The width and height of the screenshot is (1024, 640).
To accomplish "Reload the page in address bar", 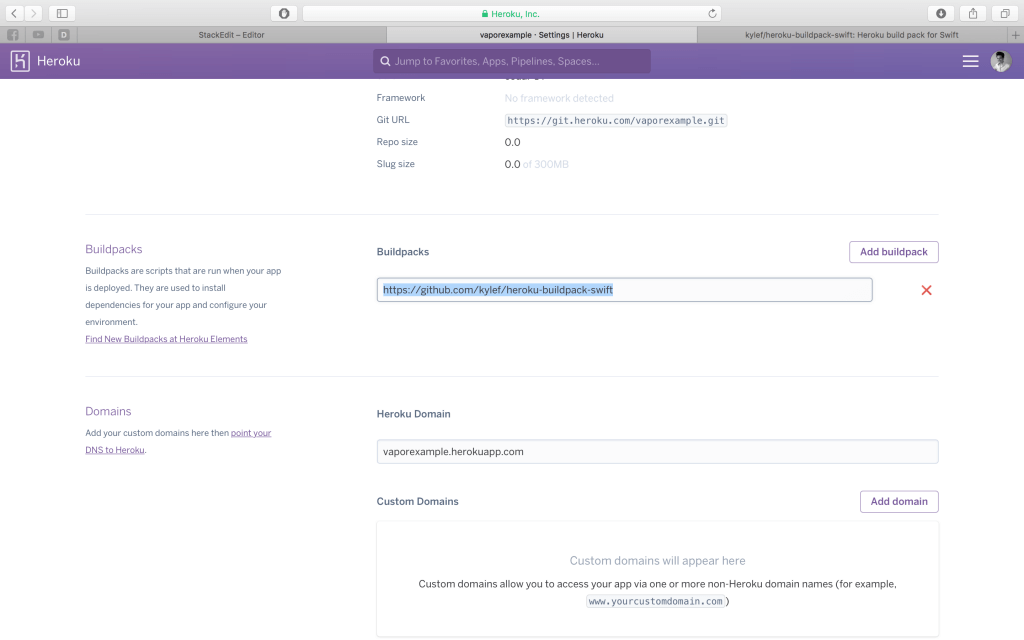I will [712, 13].
